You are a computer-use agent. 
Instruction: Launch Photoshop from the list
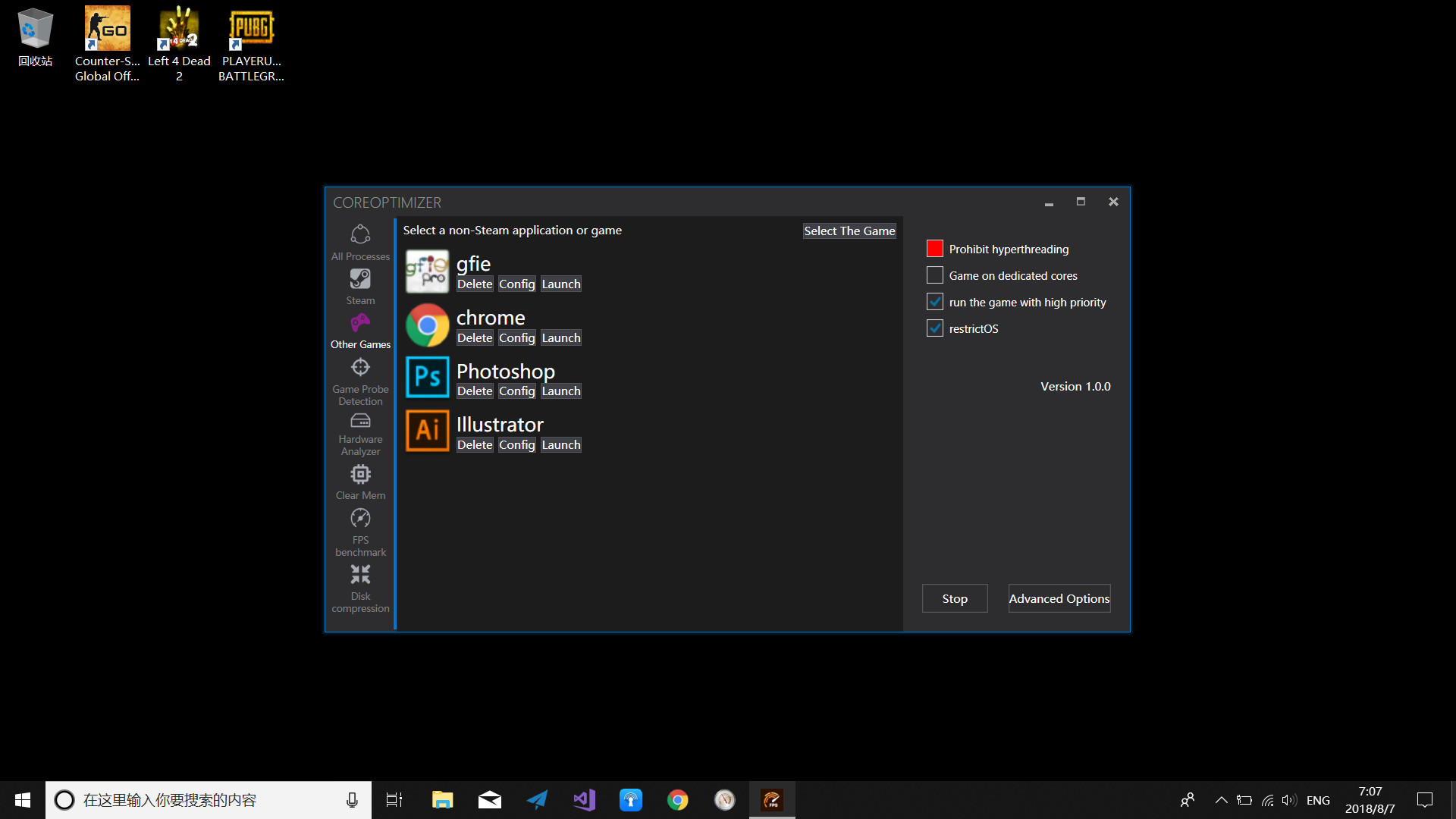(x=560, y=391)
